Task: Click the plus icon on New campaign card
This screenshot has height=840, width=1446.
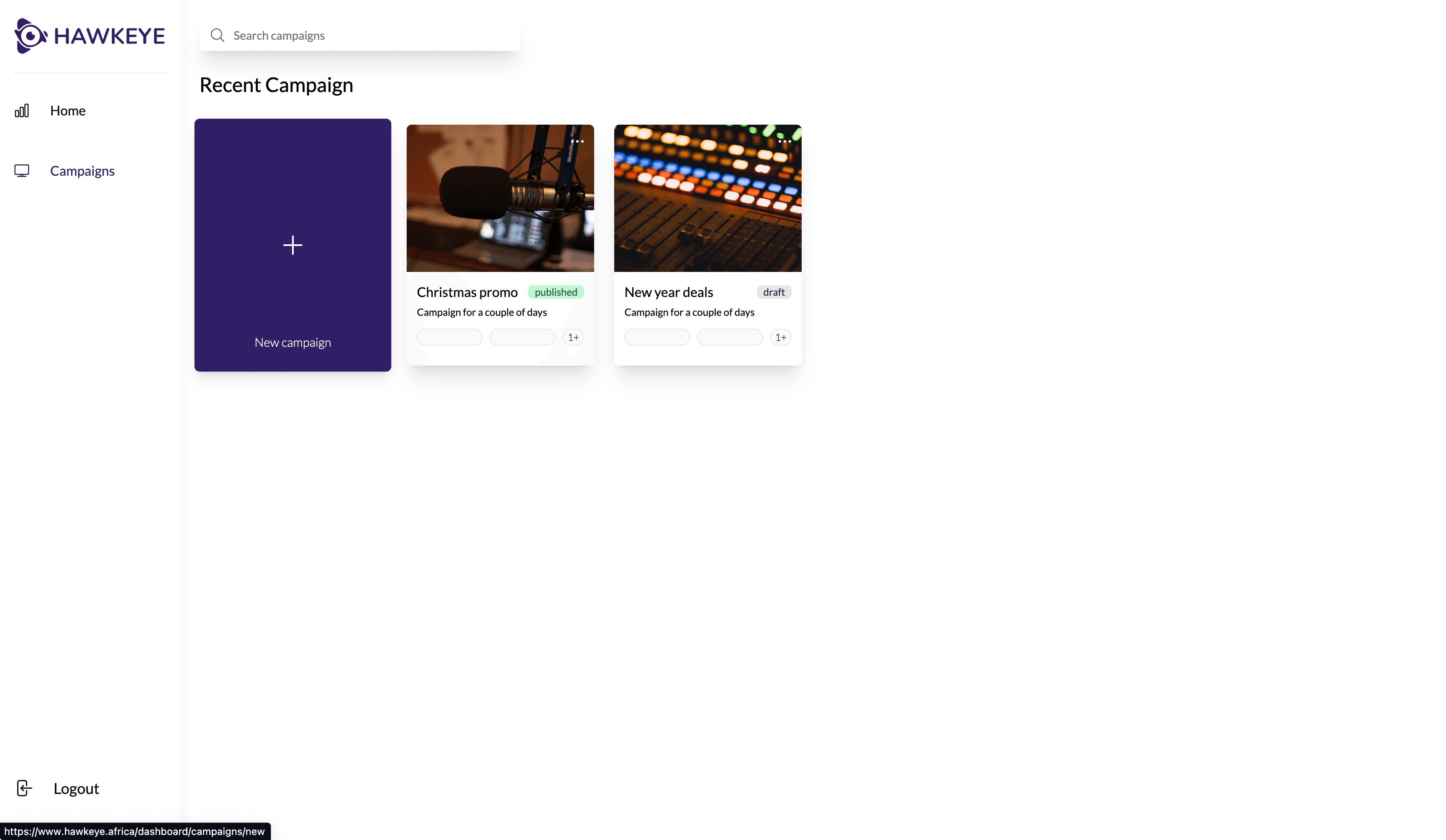Action: coord(292,245)
